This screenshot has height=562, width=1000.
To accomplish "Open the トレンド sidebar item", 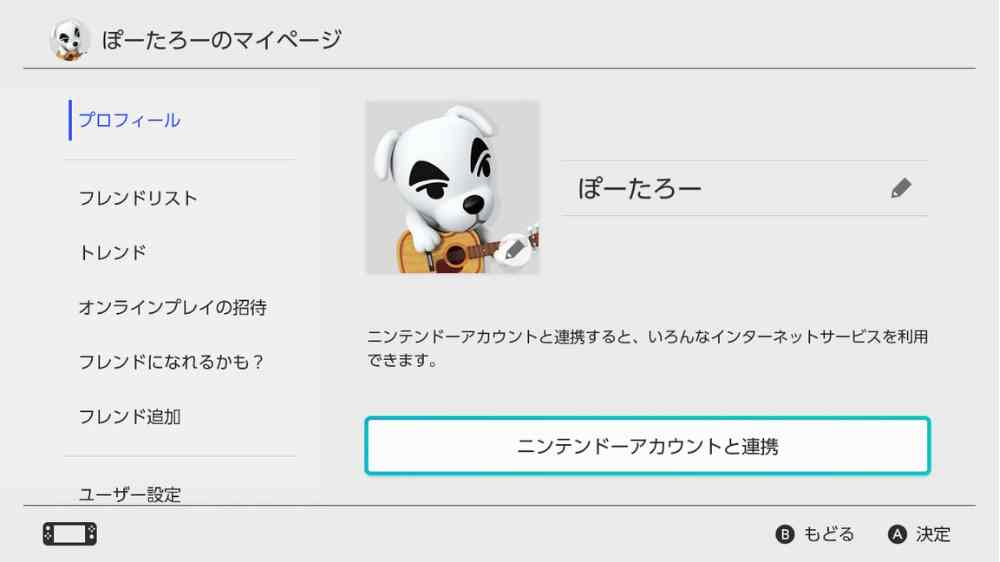I will 113,253.
